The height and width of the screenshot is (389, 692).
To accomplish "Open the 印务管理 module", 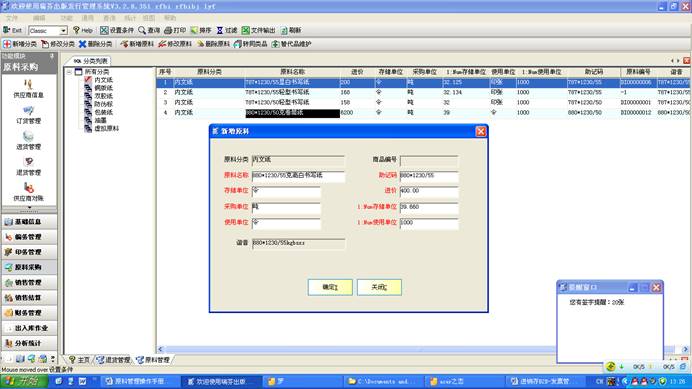I will click(x=29, y=252).
